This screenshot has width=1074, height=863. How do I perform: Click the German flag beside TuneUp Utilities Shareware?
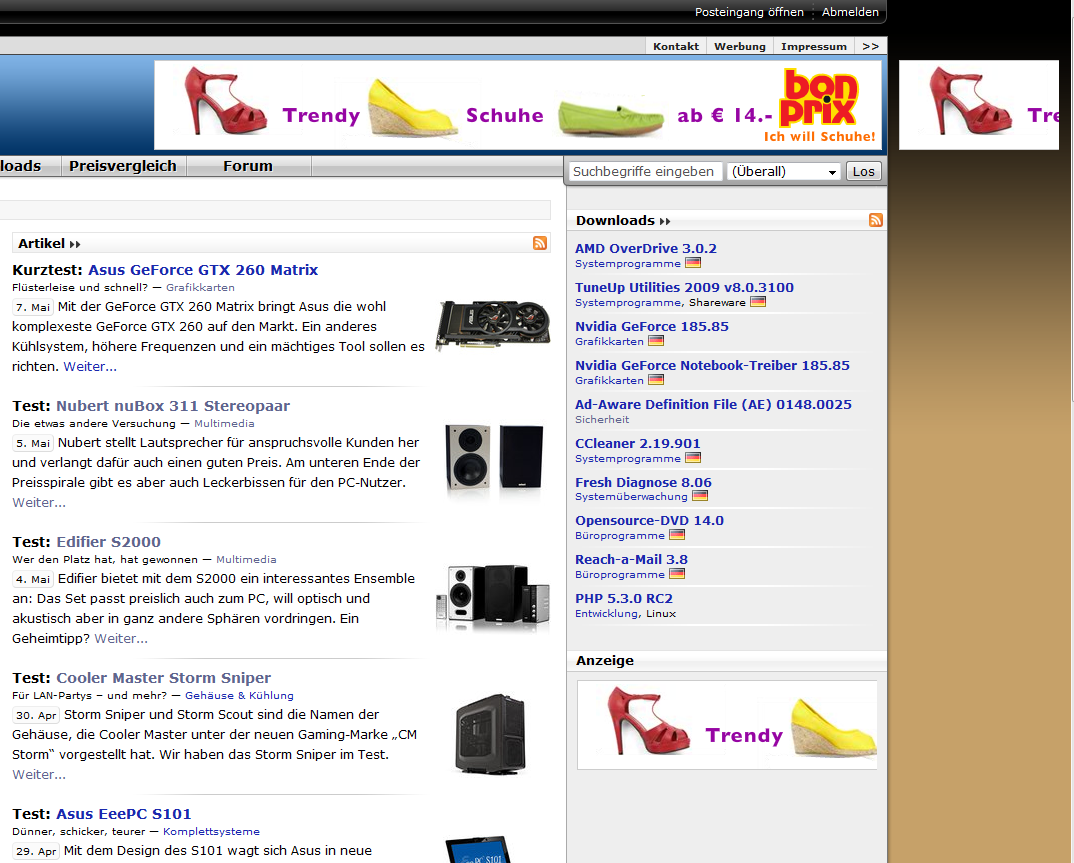pos(758,302)
